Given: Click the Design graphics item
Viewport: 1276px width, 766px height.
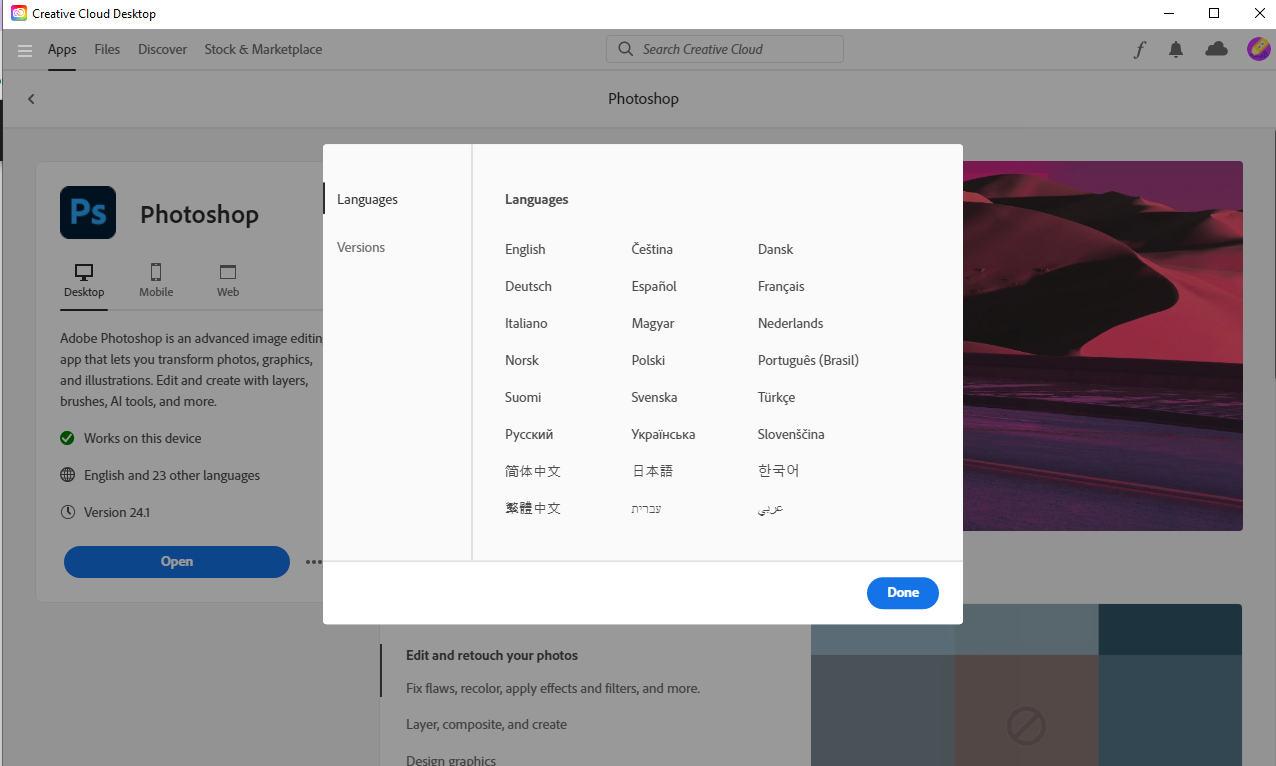Looking at the screenshot, I should 451,760.
